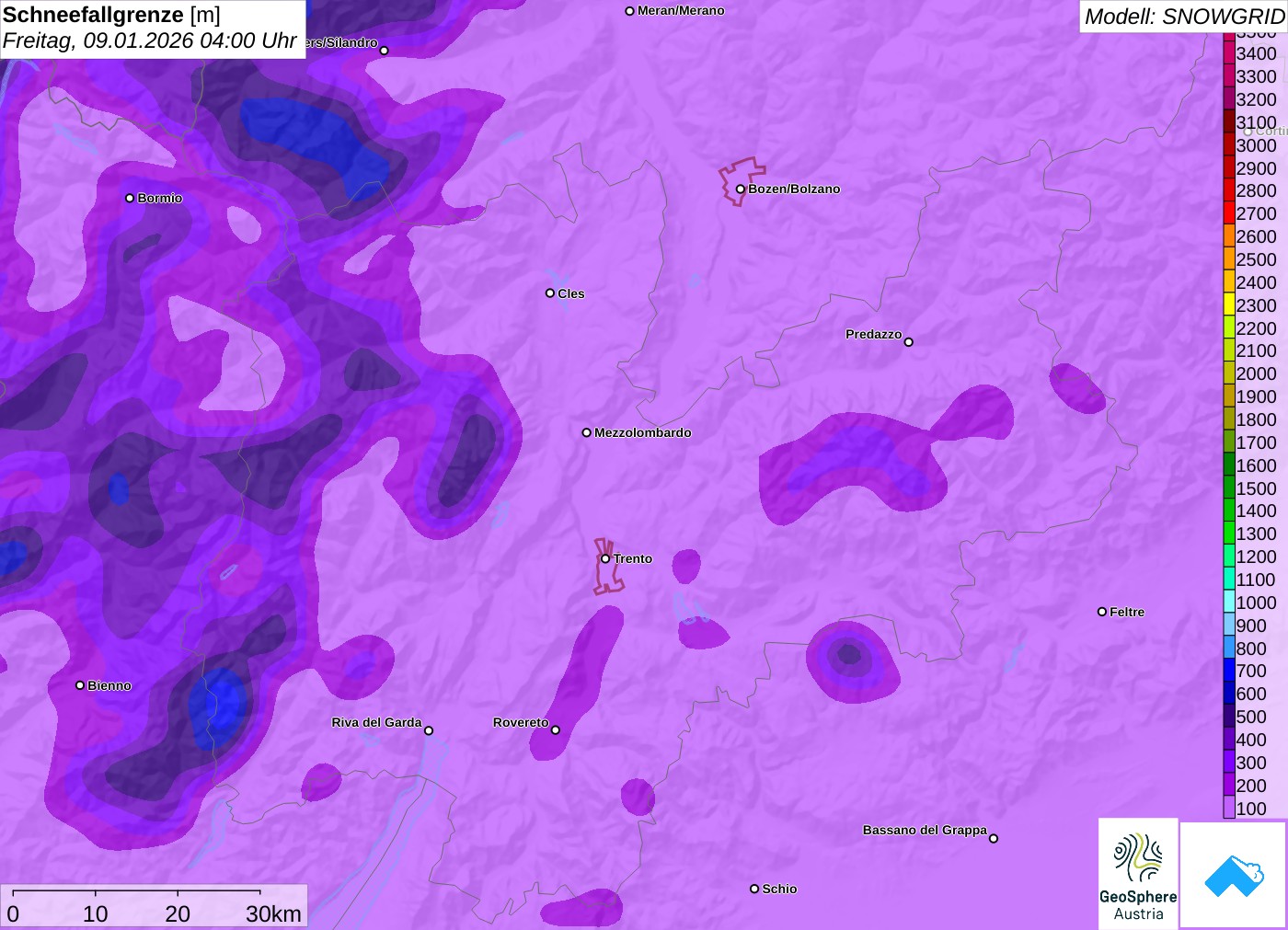Click the "3400" legend value
The height and width of the screenshot is (930, 1288).
coord(1257,53)
